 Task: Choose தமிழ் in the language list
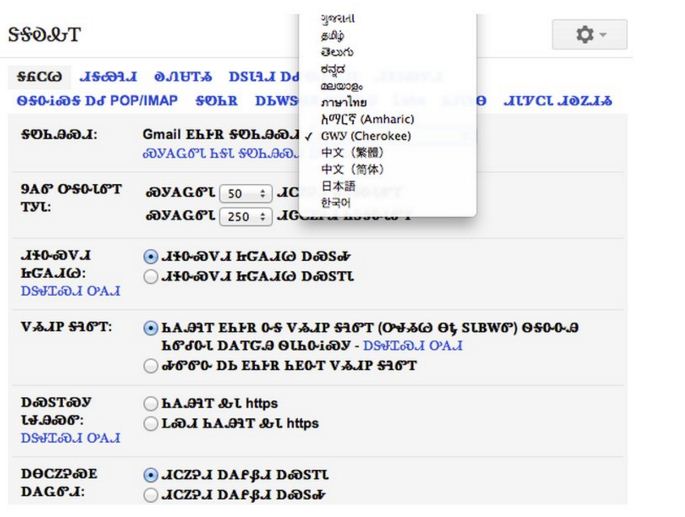(x=332, y=35)
